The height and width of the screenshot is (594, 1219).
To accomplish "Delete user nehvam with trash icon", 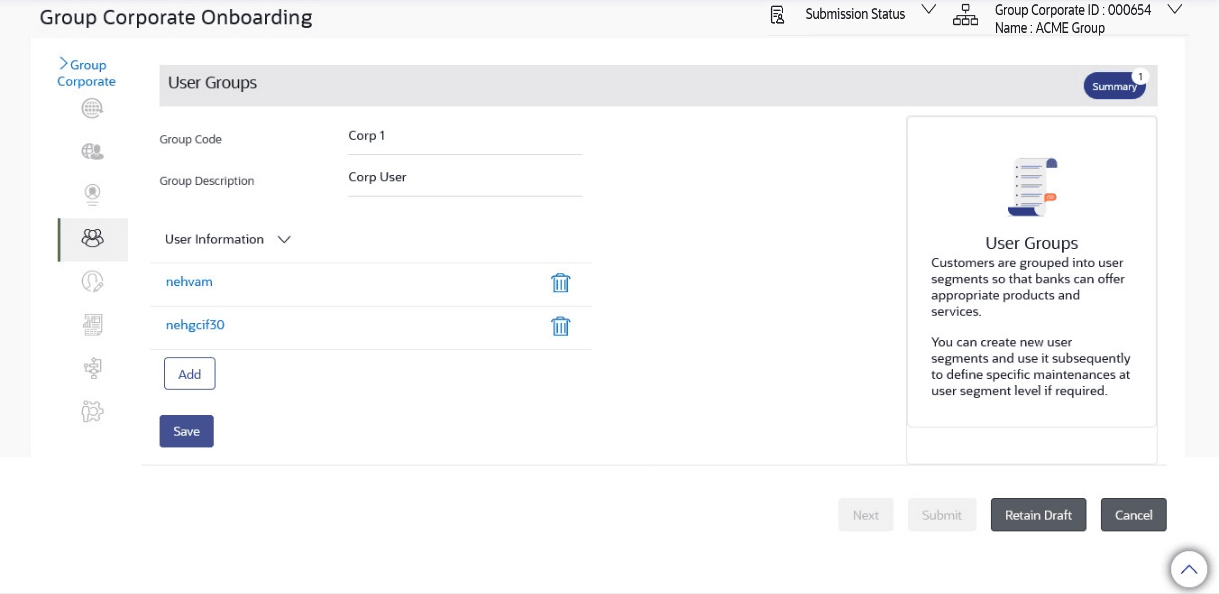I will click(x=560, y=283).
